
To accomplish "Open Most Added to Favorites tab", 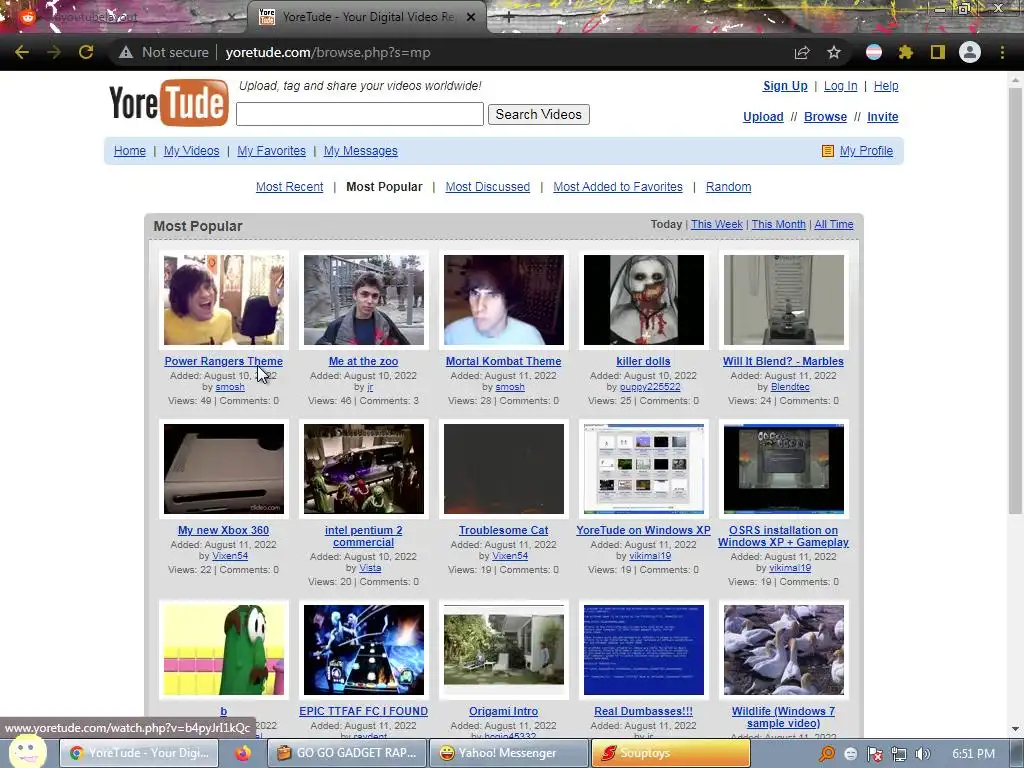I will tap(618, 187).
